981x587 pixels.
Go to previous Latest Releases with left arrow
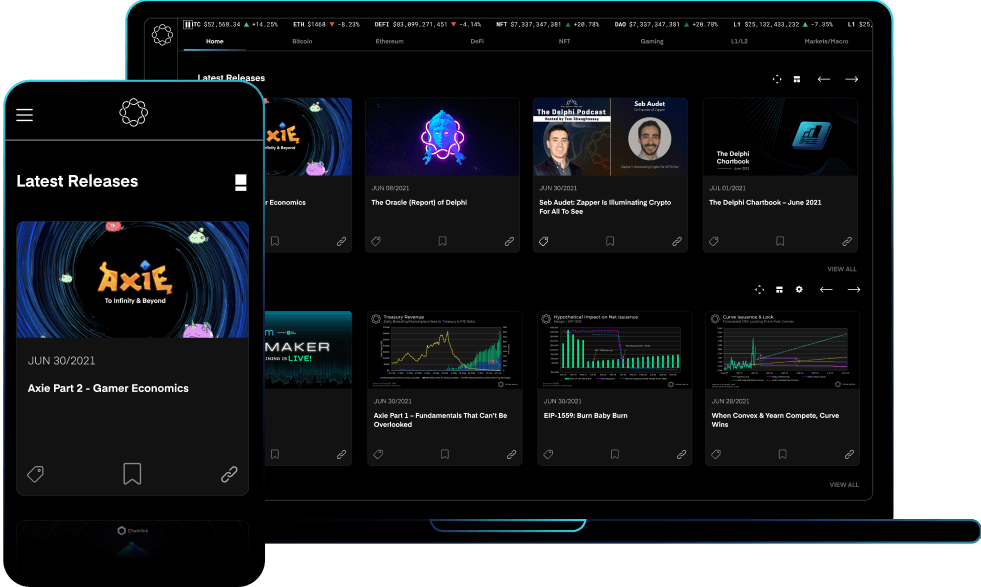point(824,79)
